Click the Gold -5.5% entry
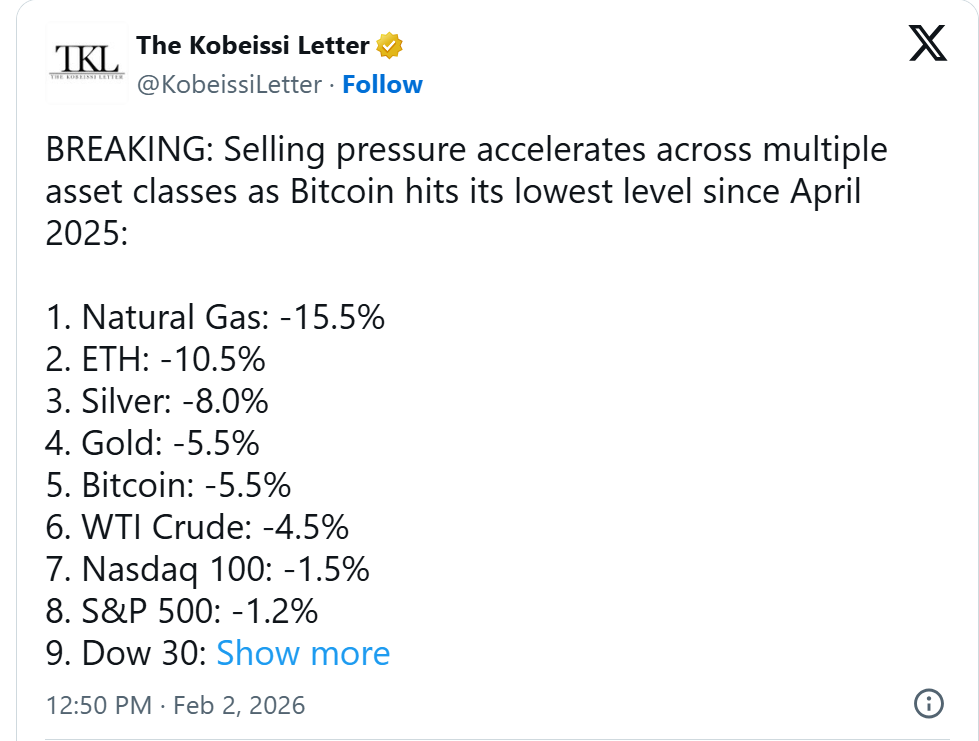979x741 pixels. tap(153, 443)
